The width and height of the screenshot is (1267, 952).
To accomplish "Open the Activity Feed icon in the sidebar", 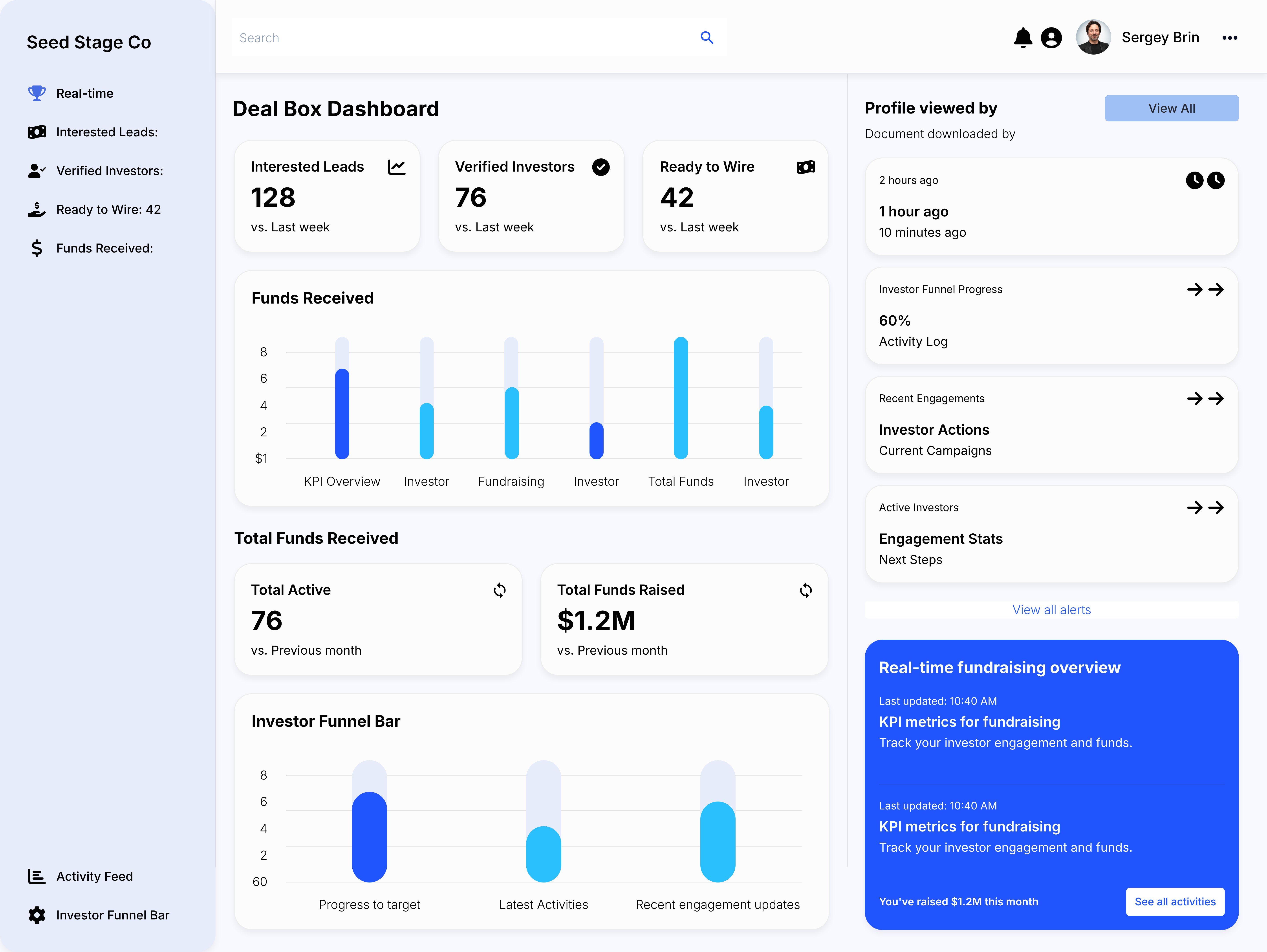I will [x=37, y=876].
